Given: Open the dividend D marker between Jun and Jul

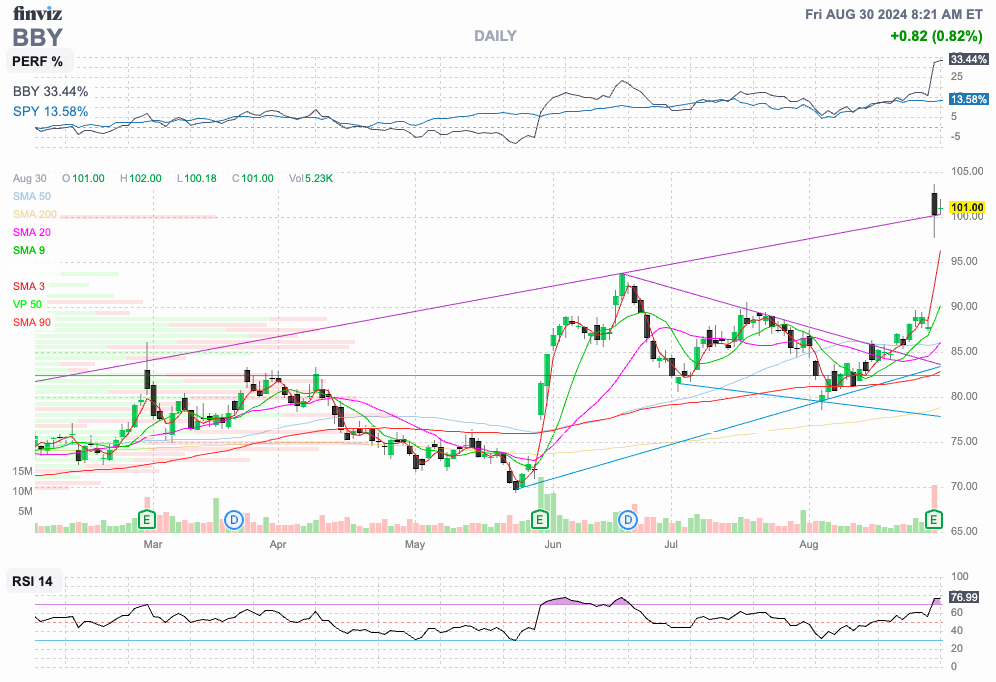Looking at the screenshot, I should (628, 520).
